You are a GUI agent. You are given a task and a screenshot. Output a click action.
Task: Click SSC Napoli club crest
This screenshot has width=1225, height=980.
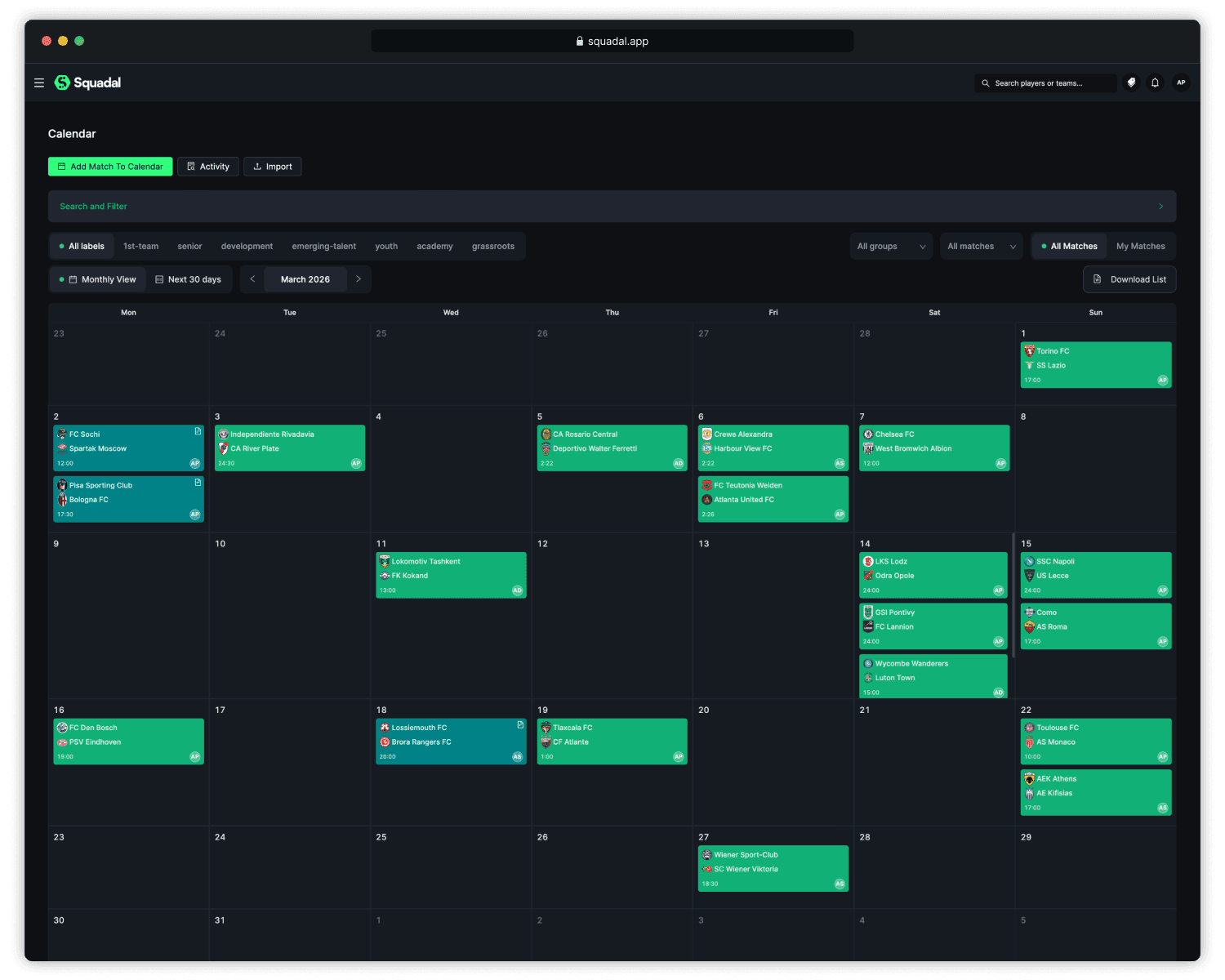tap(1029, 561)
